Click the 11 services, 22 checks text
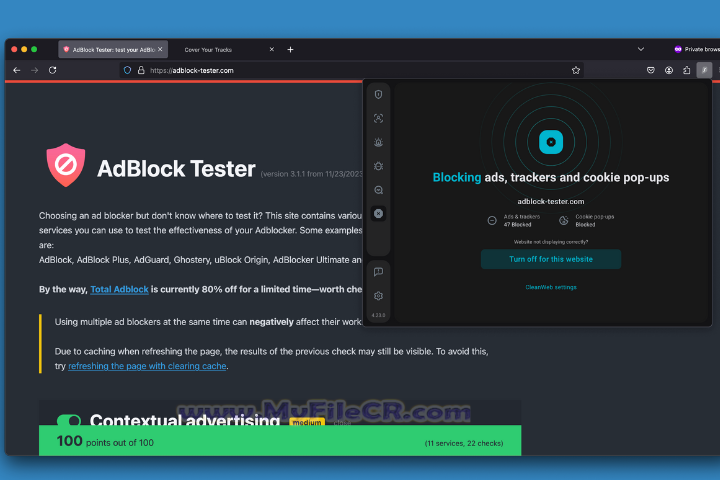720x480 pixels. click(464, 443)
